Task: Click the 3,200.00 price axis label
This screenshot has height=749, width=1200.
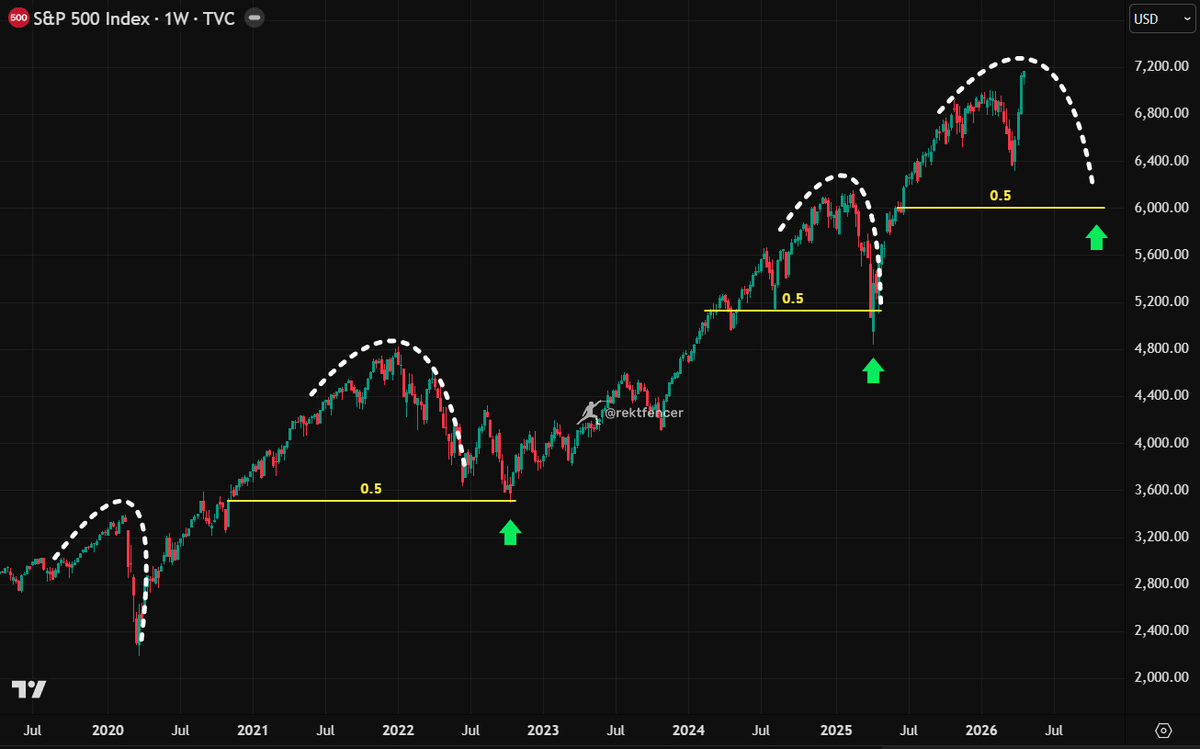Action: 1162,537
